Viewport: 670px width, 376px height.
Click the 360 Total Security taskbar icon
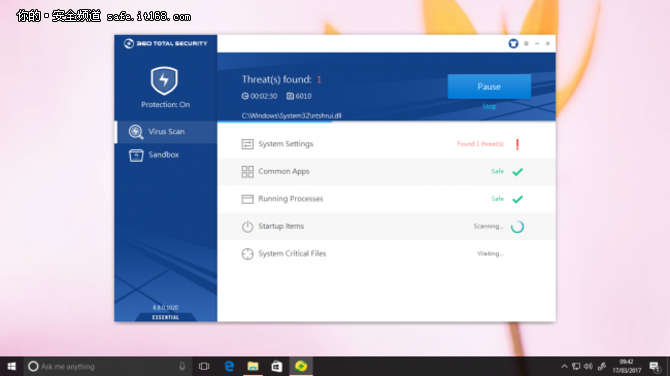coord(301,366)
